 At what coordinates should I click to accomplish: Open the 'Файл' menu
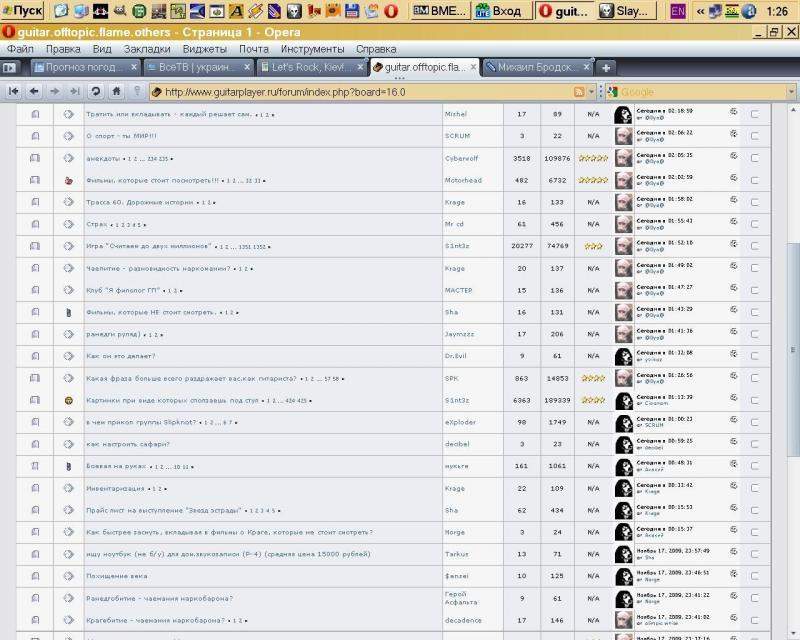[20, 49]
